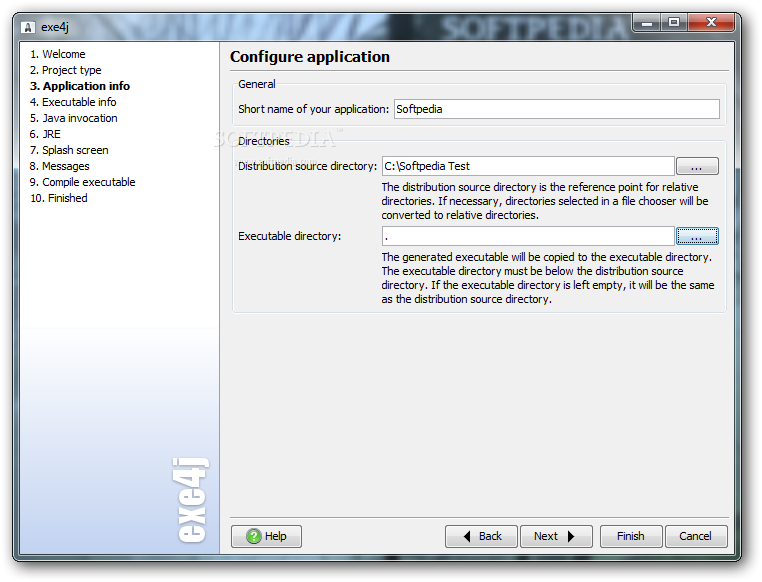Screen dimensions: 762x582
Task: Browse for the executable directory
Action: tap(697, 236)
